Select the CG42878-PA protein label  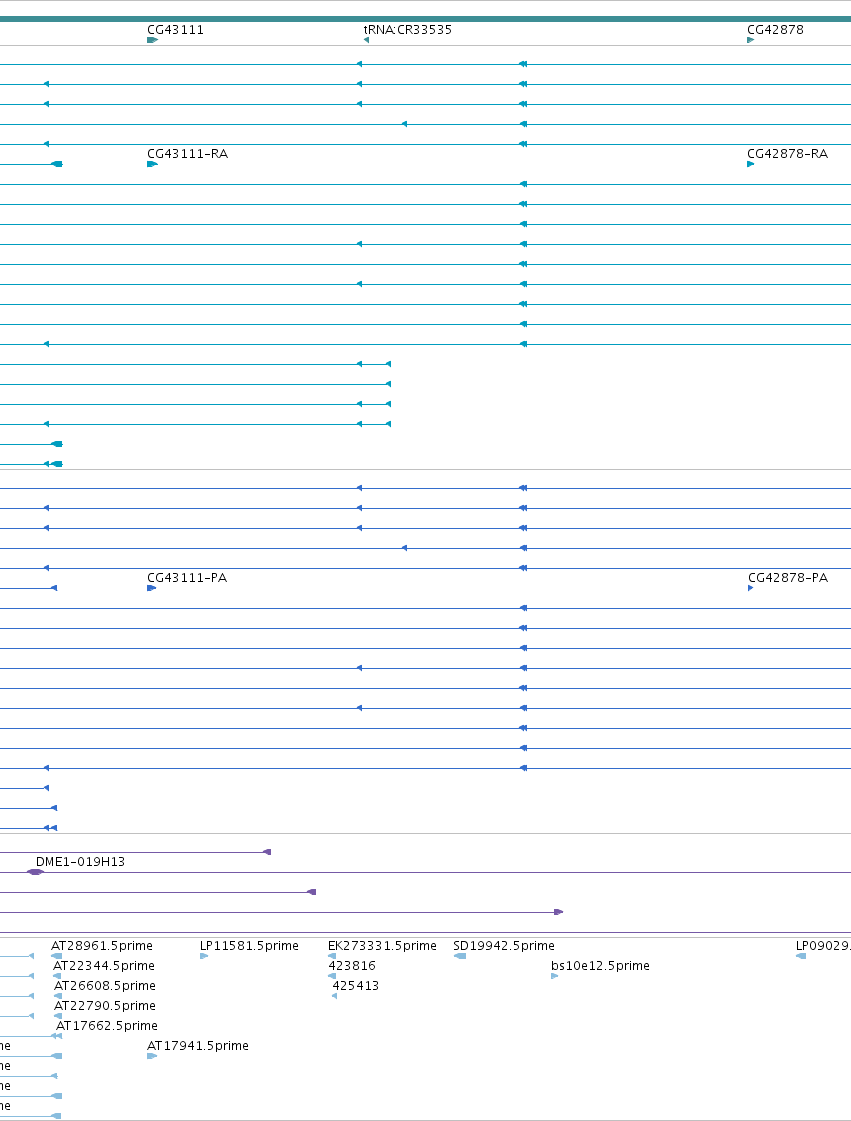[x=788, y=578]
